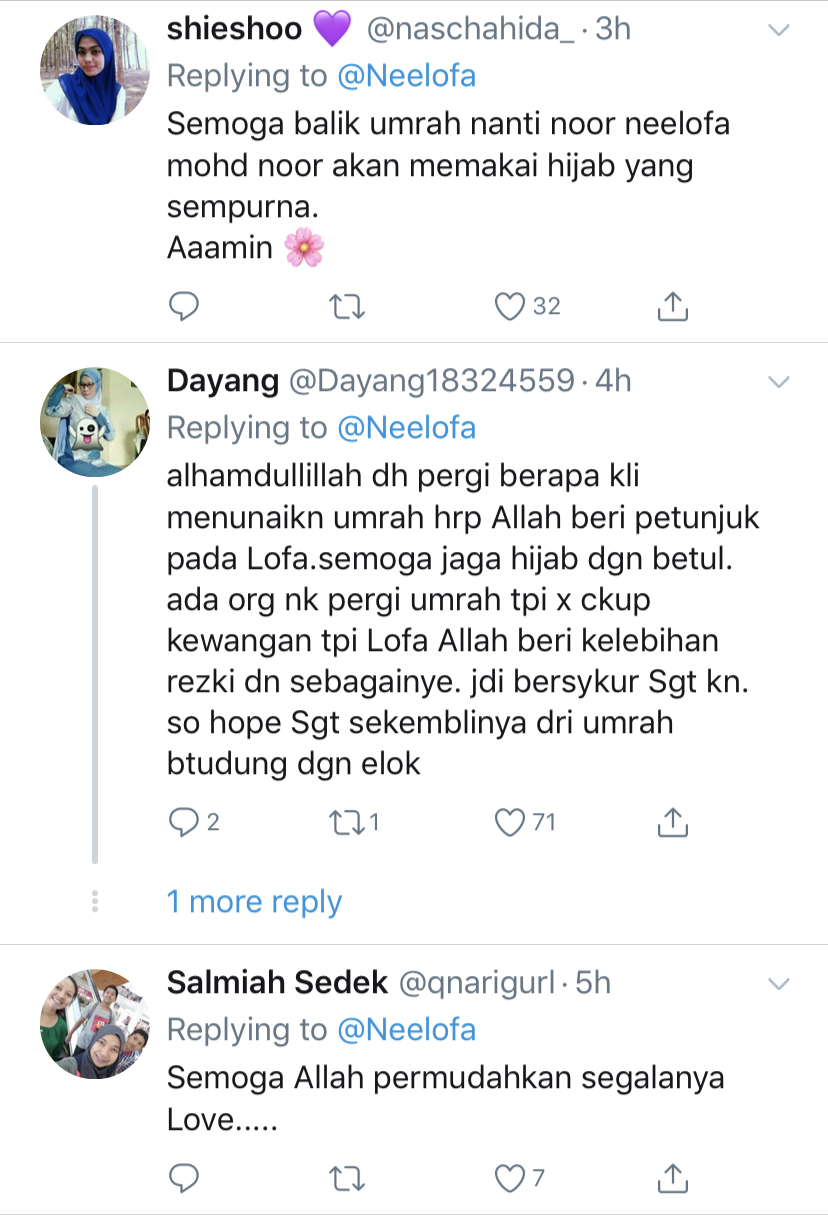The width and height of the screenshot is (828, 1216).
Task: Open Salmiah Sedek's profile by name
Action: [277, 983]
